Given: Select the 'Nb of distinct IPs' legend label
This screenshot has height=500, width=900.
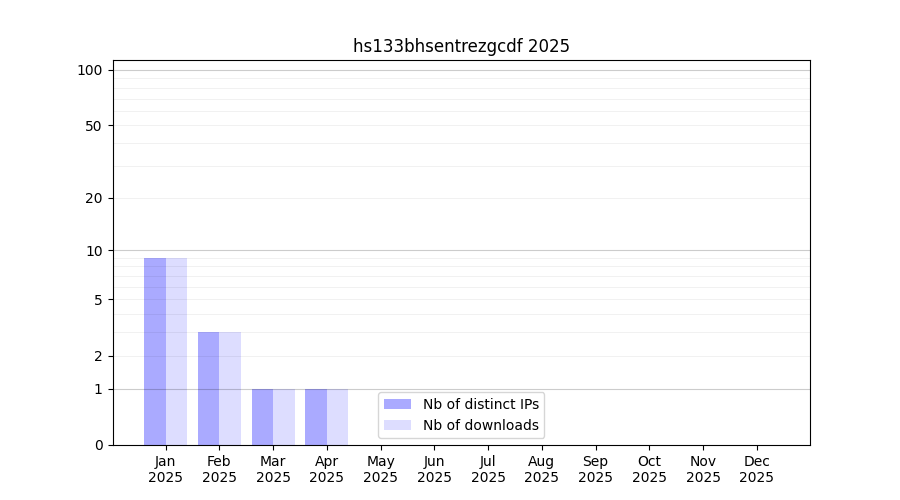Looking at the screenshot, I should point(480,404).
